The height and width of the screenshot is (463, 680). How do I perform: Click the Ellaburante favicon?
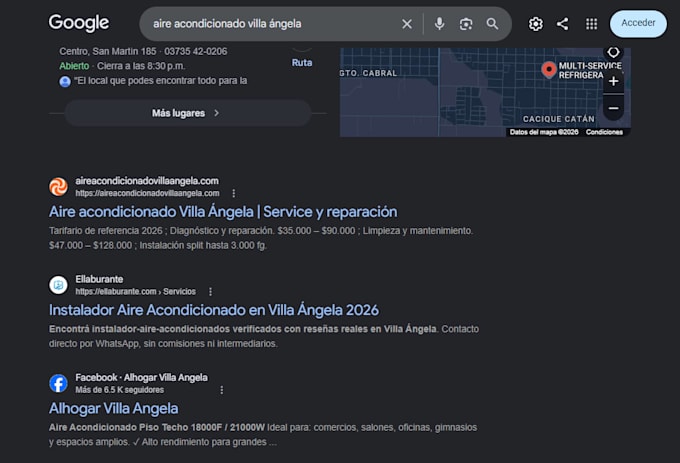[x=58, y=285]
